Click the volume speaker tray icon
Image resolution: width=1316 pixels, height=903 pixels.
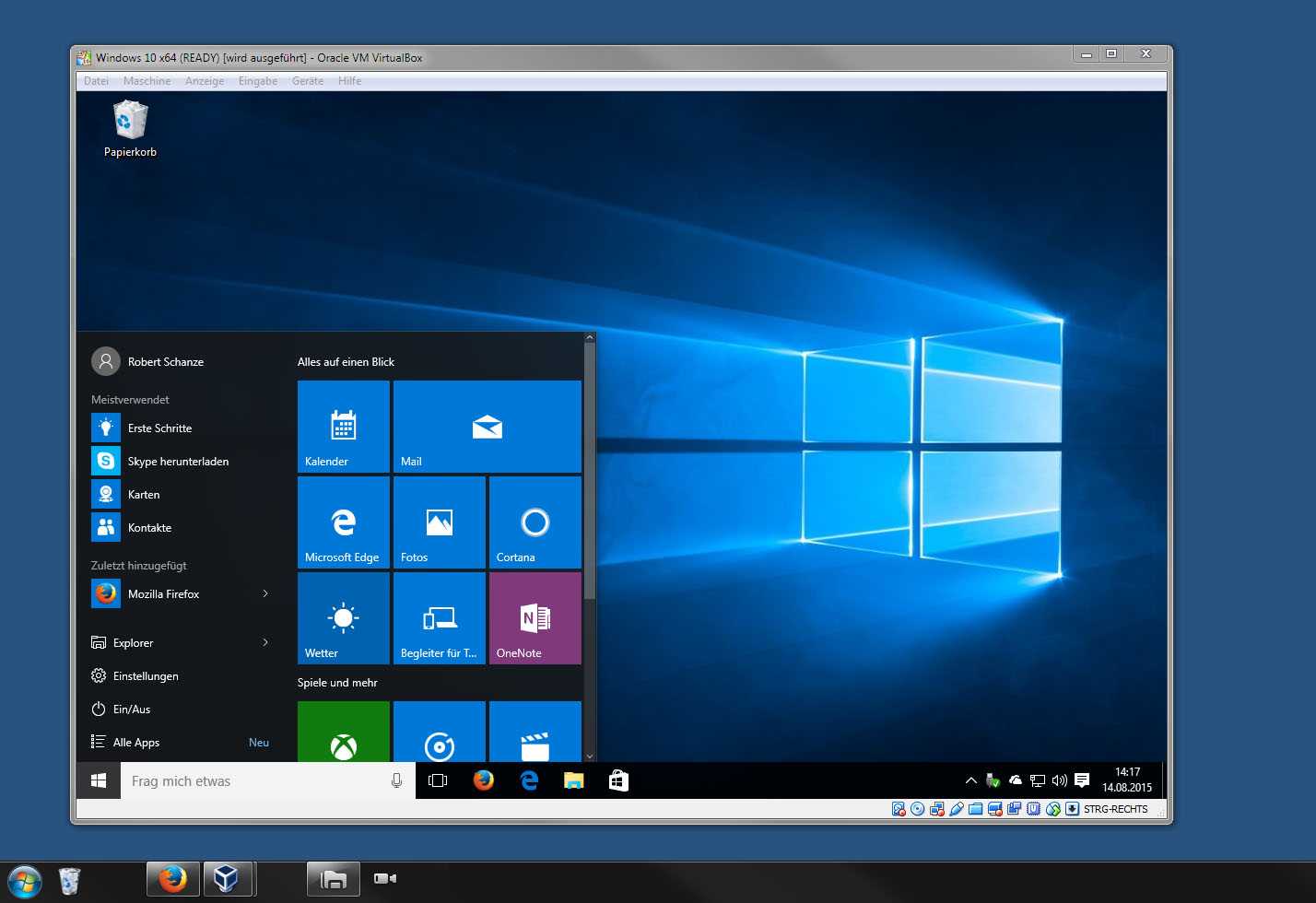pyautogui.click(x=1060, y=780)
